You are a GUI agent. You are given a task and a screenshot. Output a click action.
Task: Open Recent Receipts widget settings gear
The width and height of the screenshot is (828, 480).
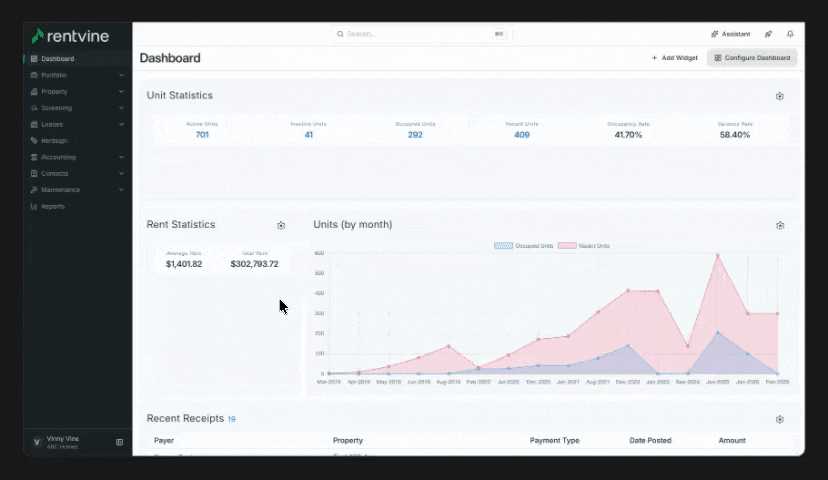coord(779,420)
